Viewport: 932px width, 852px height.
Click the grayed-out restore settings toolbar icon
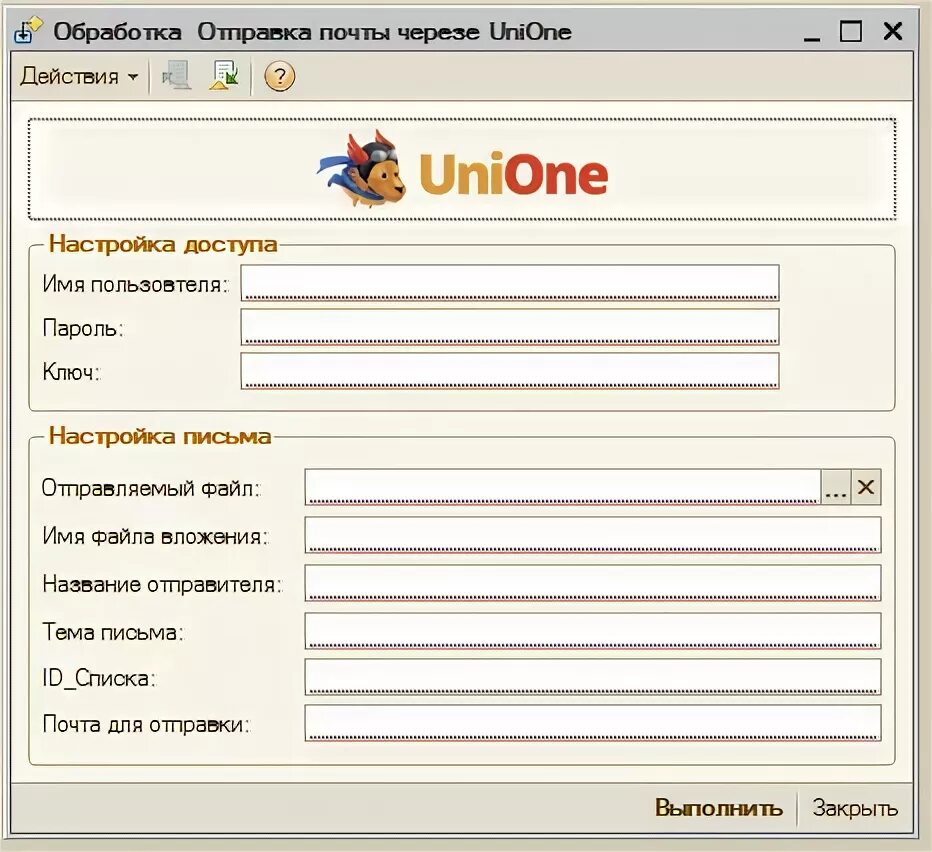click(x=177, y=77)
